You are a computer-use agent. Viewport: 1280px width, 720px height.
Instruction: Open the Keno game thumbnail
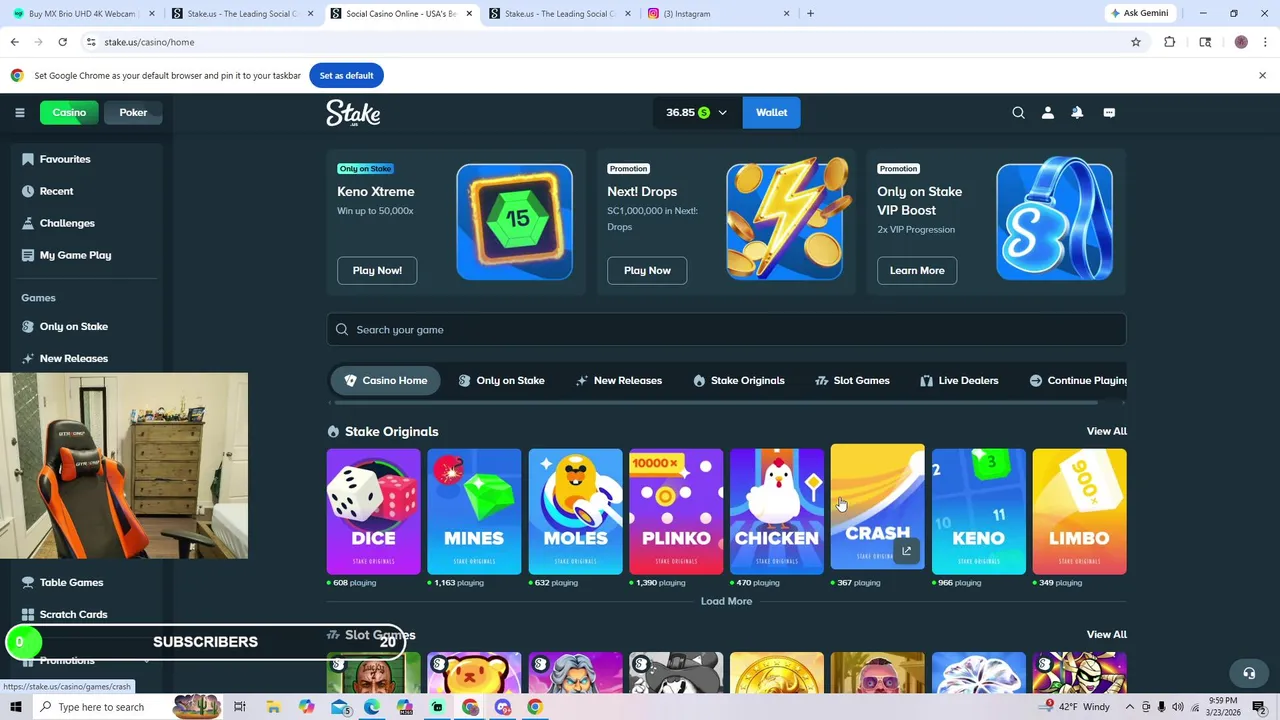(x=978, y=511)
